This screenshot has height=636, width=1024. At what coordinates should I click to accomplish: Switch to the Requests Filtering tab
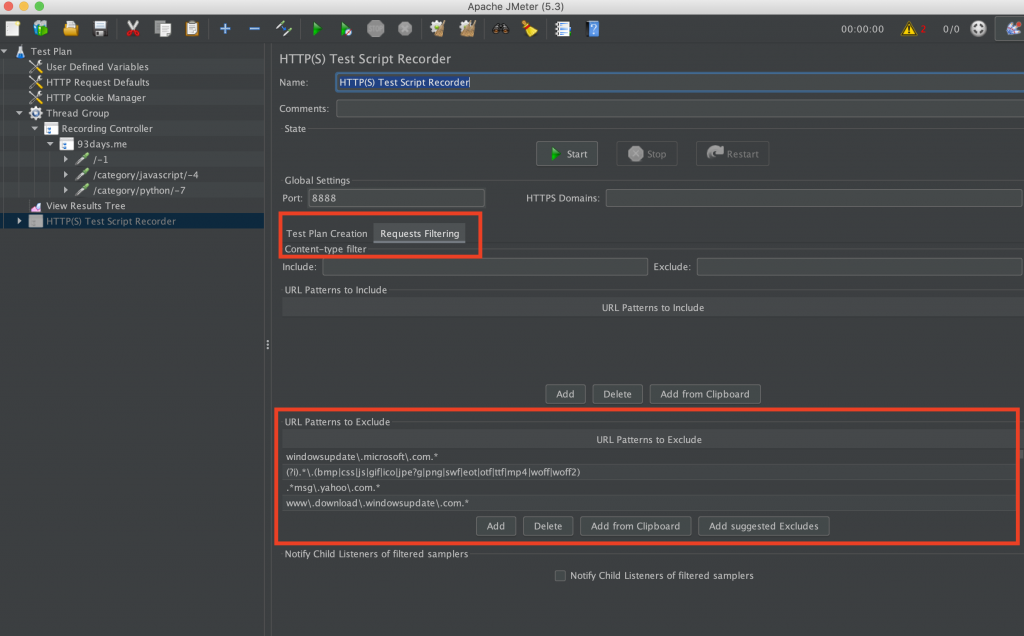[419, 233]
